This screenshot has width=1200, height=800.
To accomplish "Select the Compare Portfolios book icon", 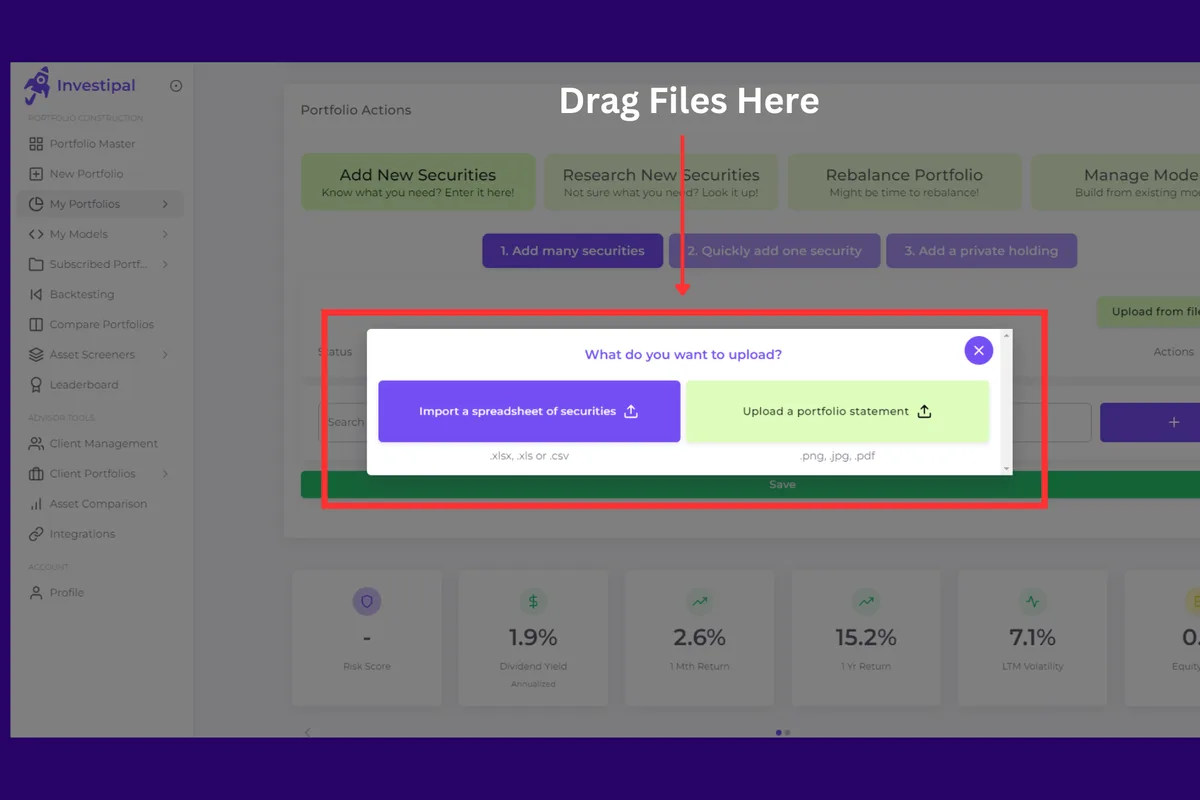I will coord(34,324).
